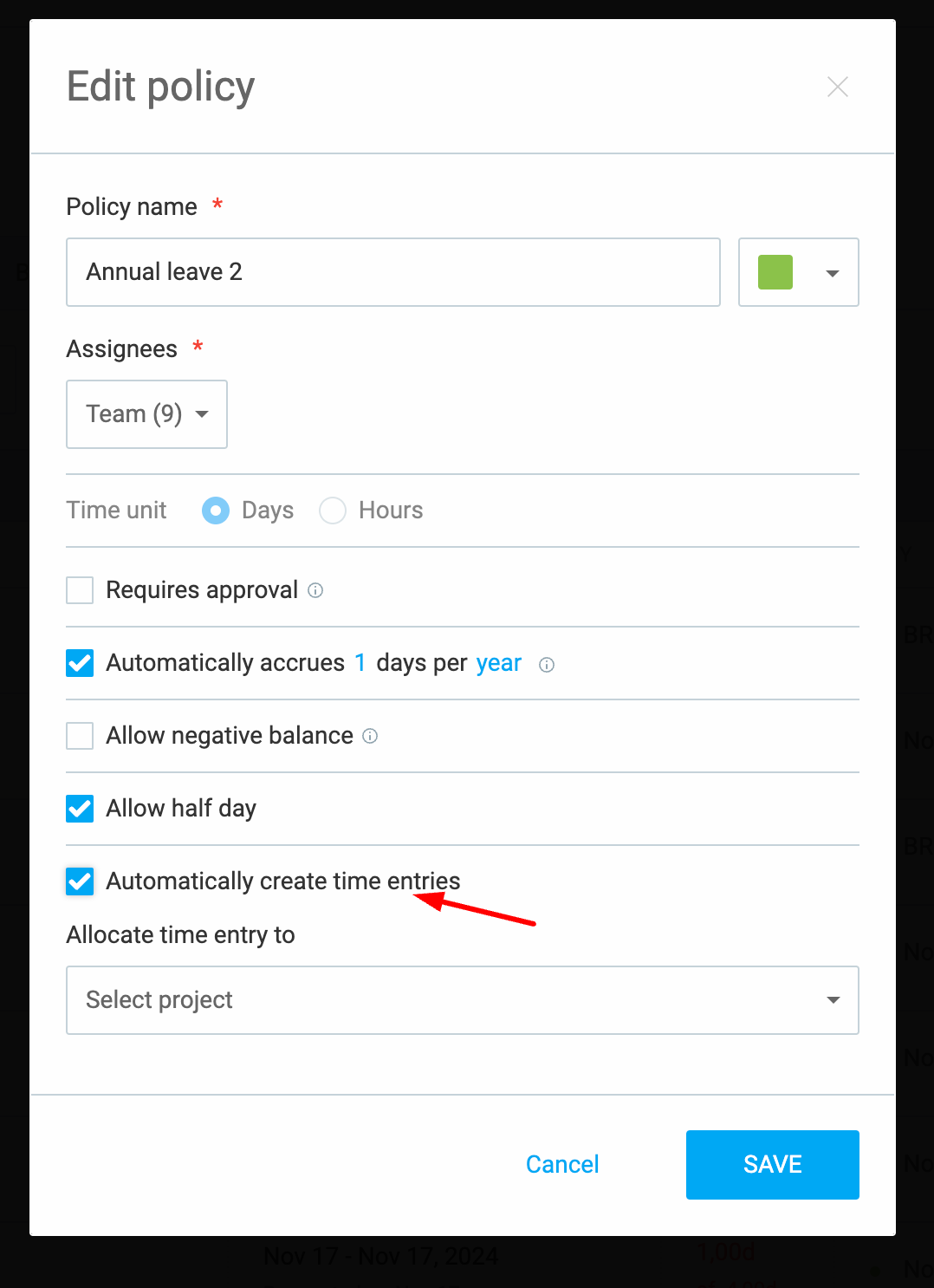Uncheck Automatically create time entries
This screenshot has width=934, height=1288.
pyautogui.click(x=80, y=881)
